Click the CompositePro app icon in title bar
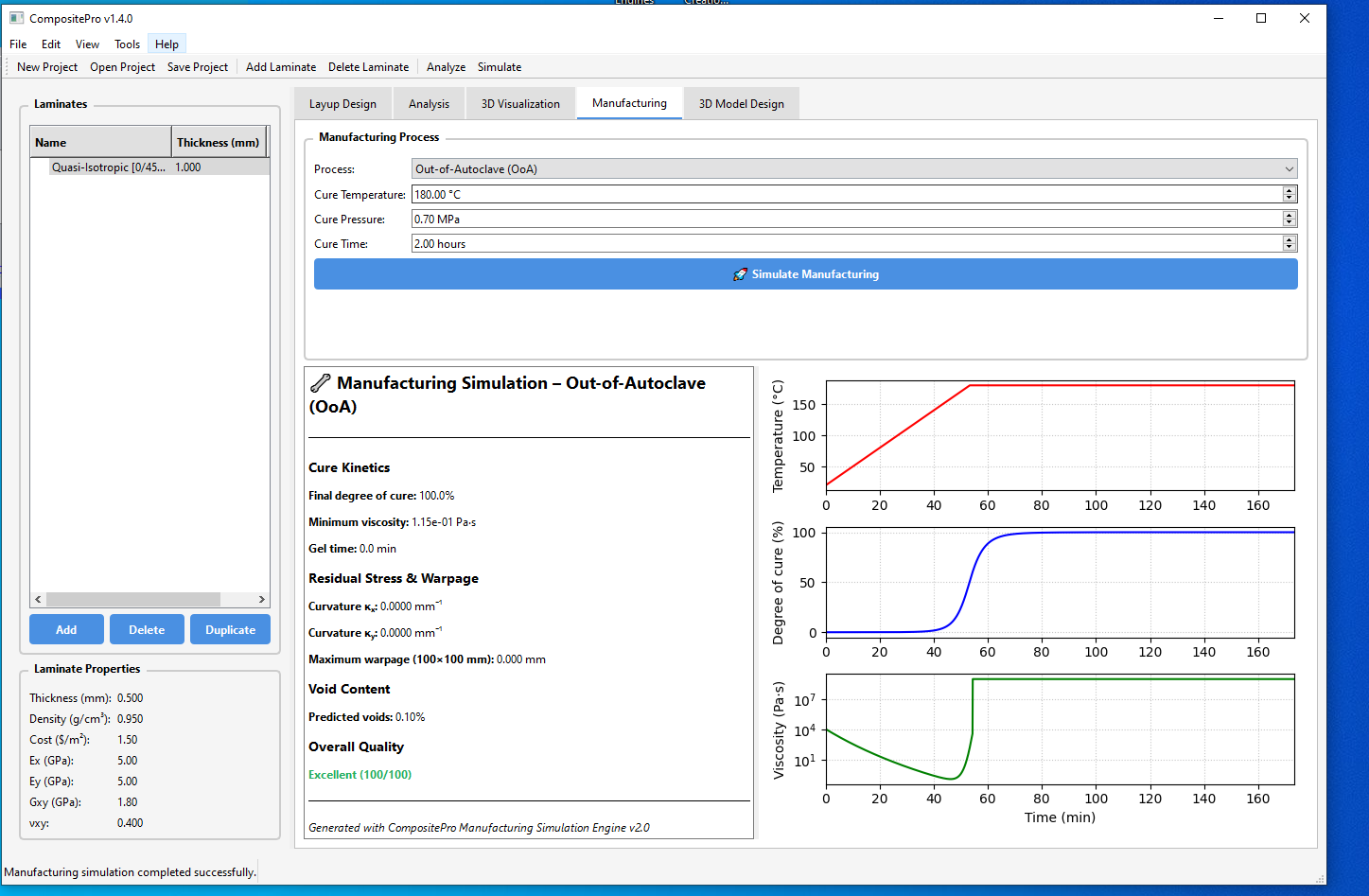Screen dimensions: 1369x896 click(16, 18)
